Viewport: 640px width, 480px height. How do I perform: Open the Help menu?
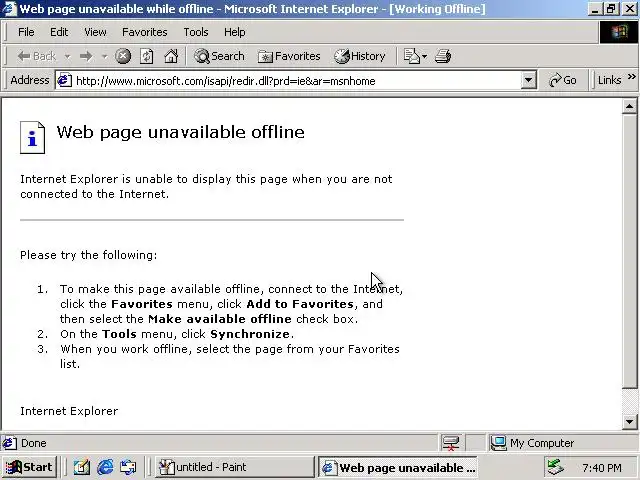(235, 32)
